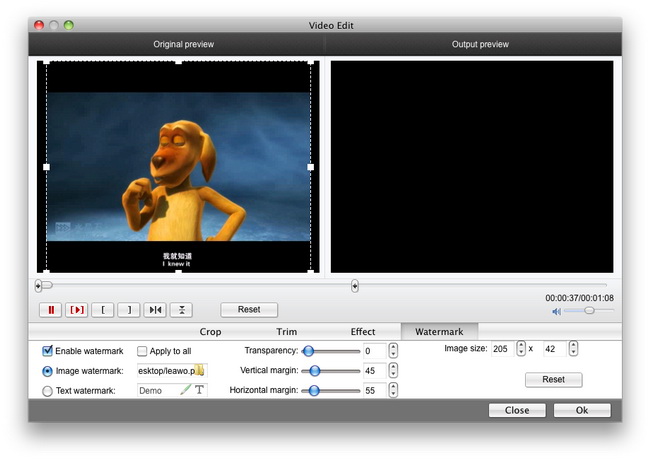Select the Watermark tab
This screenshot has height=461, width=650.
(439, 332)
